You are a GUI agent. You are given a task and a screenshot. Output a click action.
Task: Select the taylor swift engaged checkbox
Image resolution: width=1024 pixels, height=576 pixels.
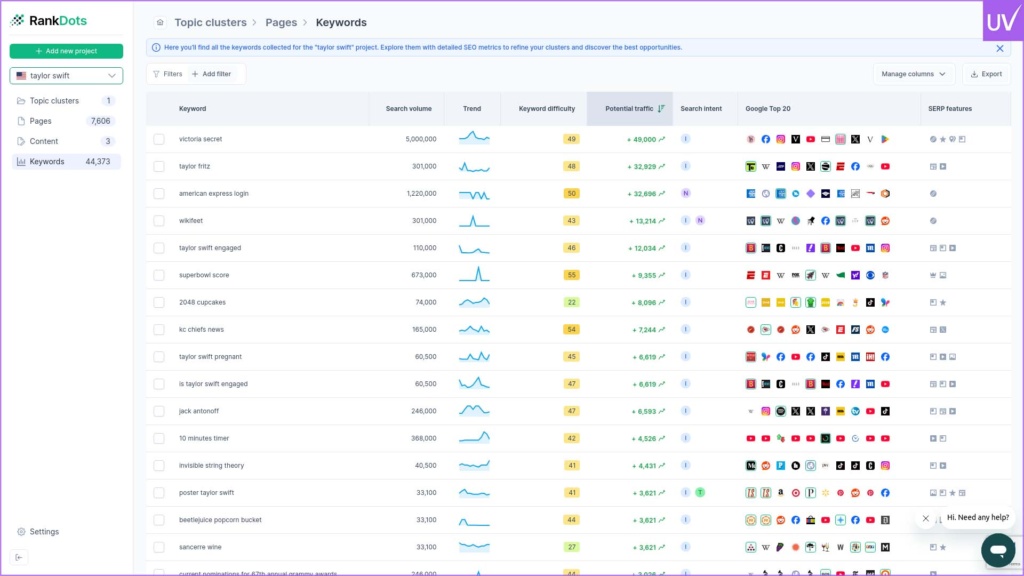point(159,248)
